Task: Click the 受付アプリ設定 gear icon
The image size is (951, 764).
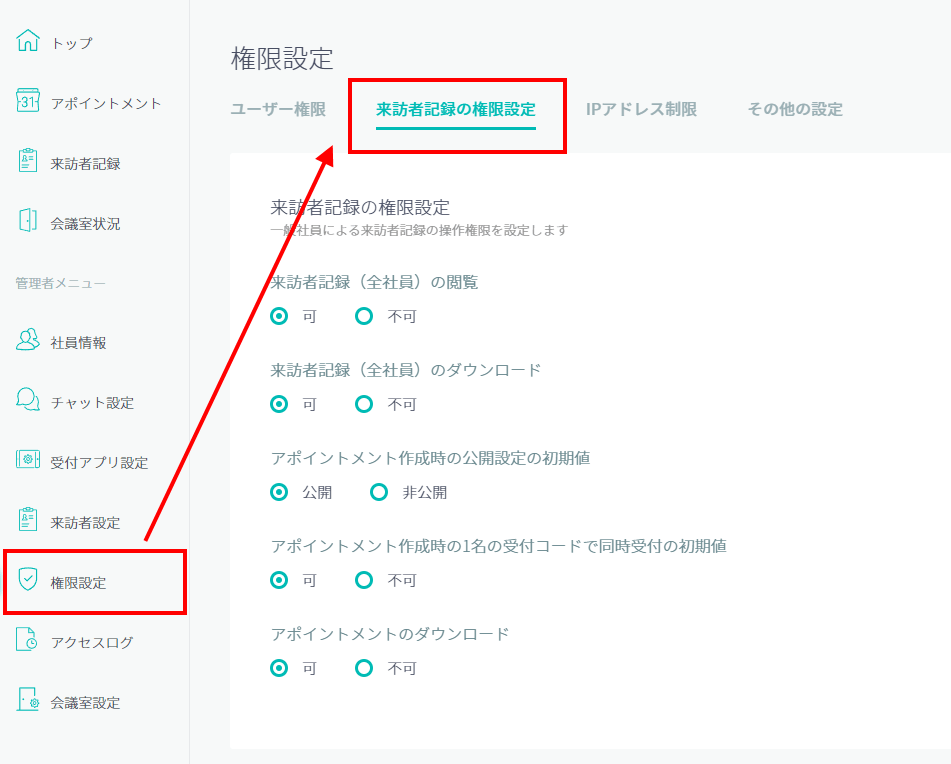Action: click(28, 460)
